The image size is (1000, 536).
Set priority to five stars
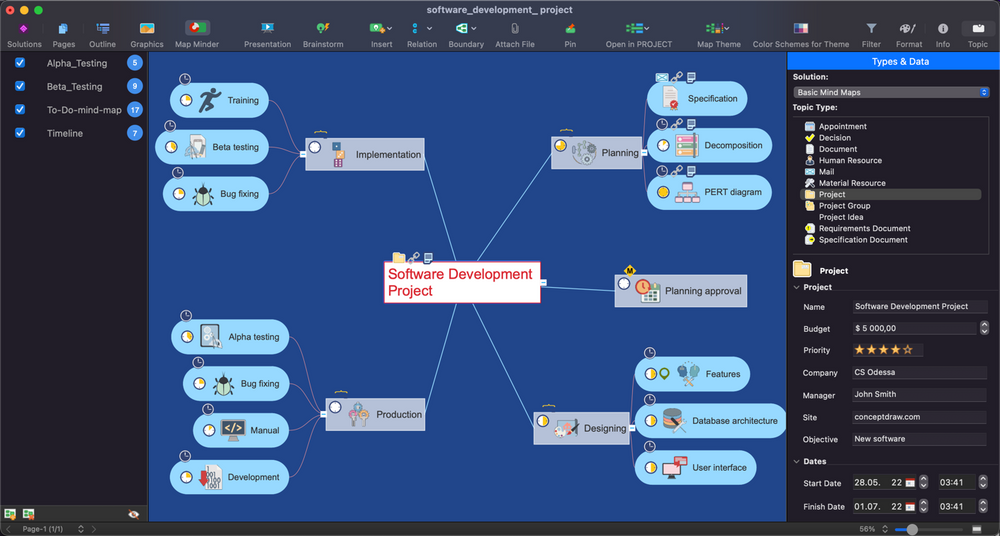coord(908,350)
